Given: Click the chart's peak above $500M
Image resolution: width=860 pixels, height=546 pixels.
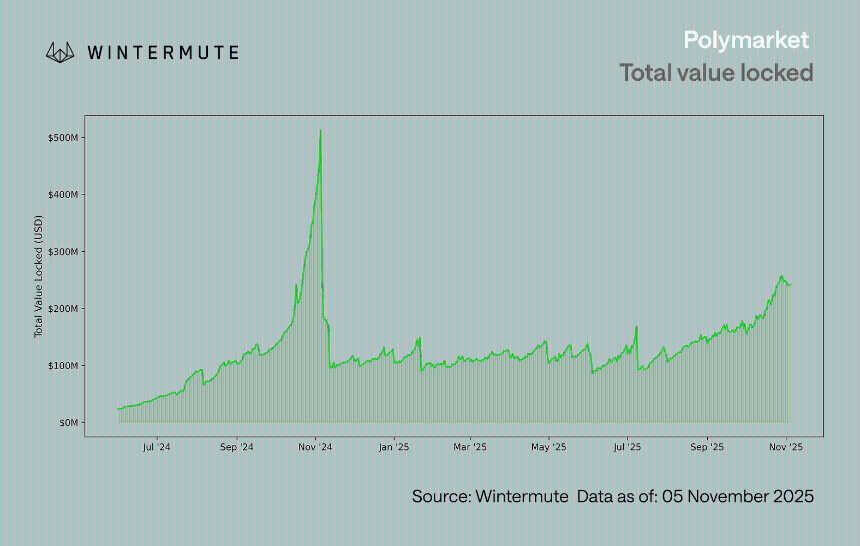Looking at the screenshot, I should click(321, 131).
